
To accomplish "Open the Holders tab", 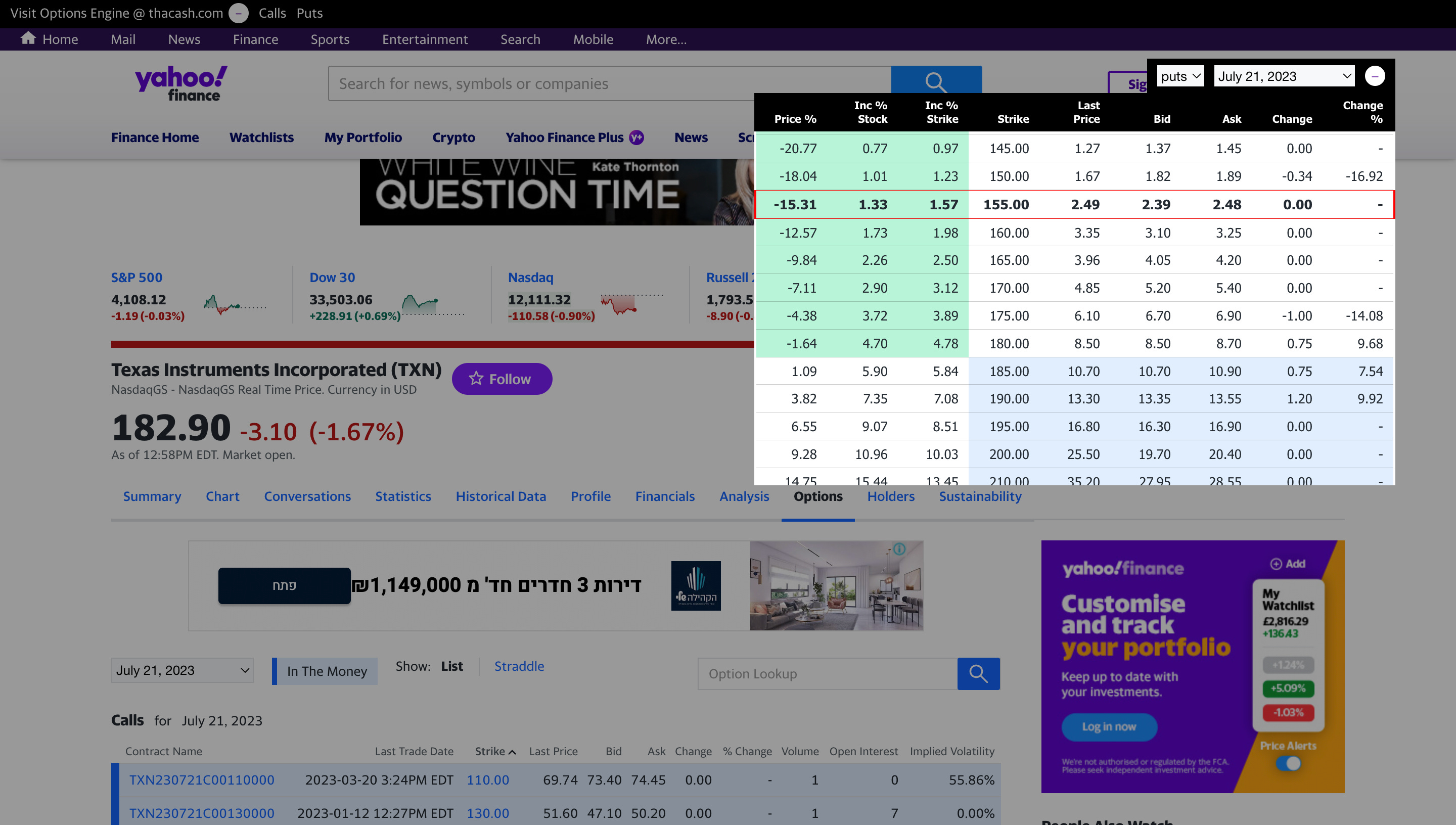I will pos(891,496).
